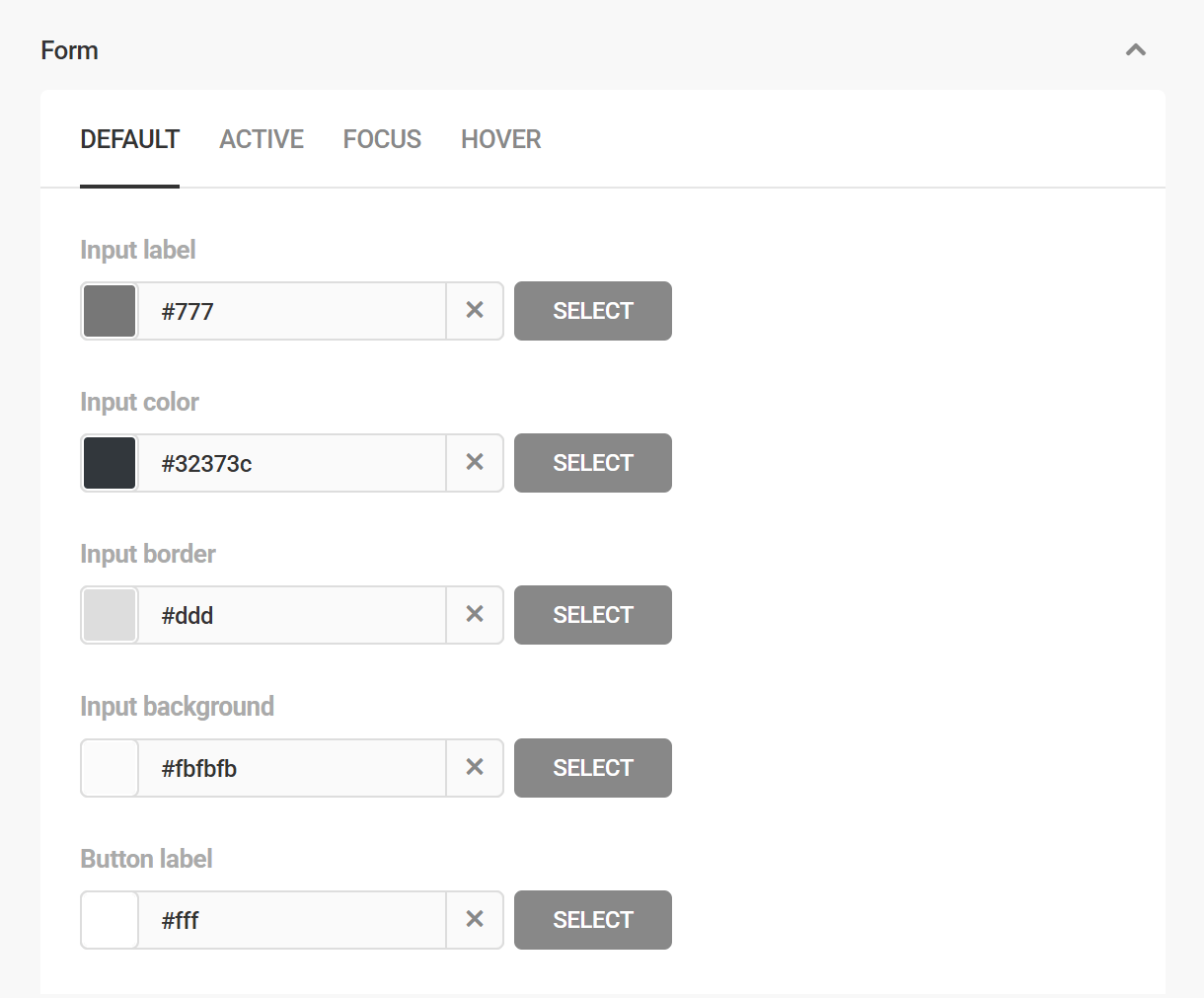The image size is (1204, 998).
Task: Clear the Input label color value
Action: (475, 311)
